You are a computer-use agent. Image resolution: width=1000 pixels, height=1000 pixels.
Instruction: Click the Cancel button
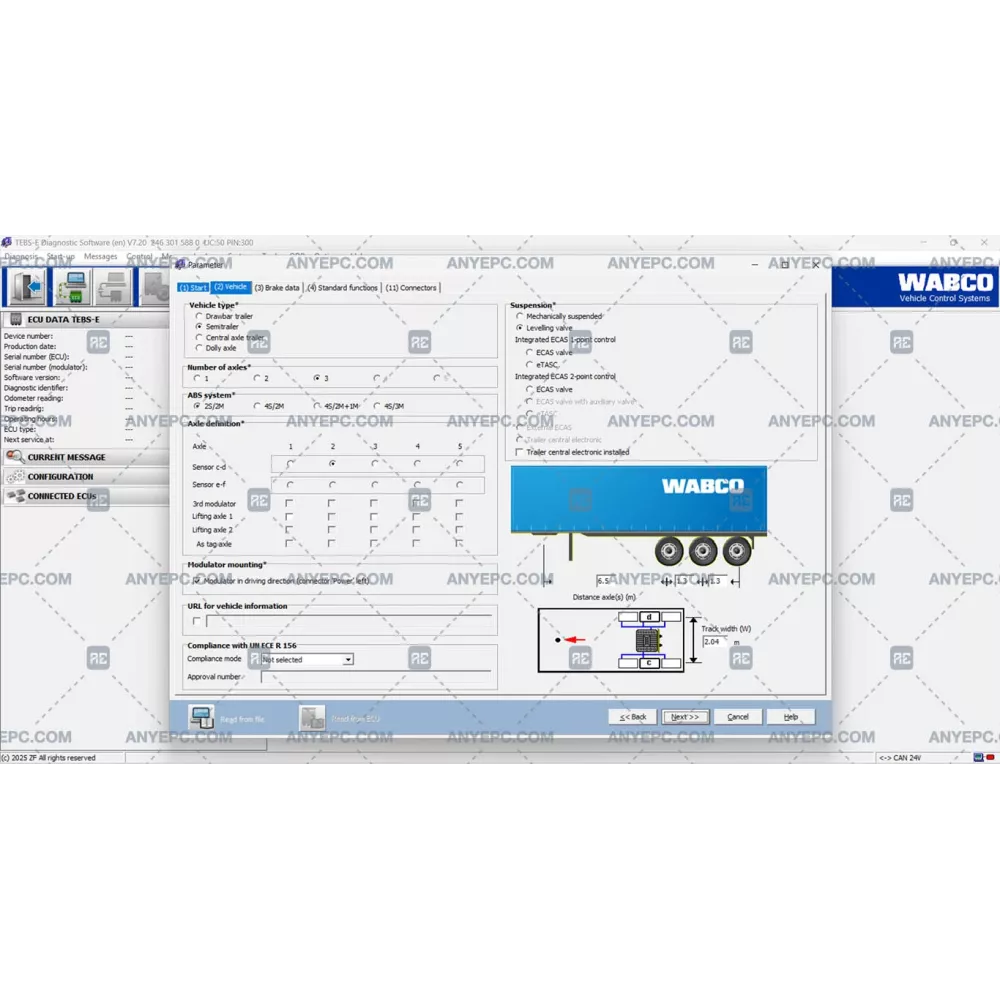(x=738, y=717)
